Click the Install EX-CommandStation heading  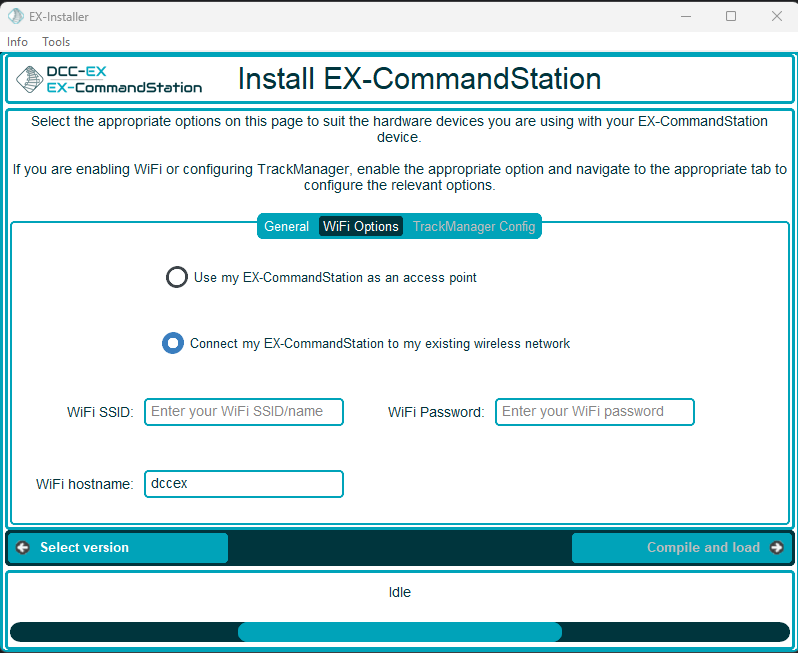click(x=419, y=79)
